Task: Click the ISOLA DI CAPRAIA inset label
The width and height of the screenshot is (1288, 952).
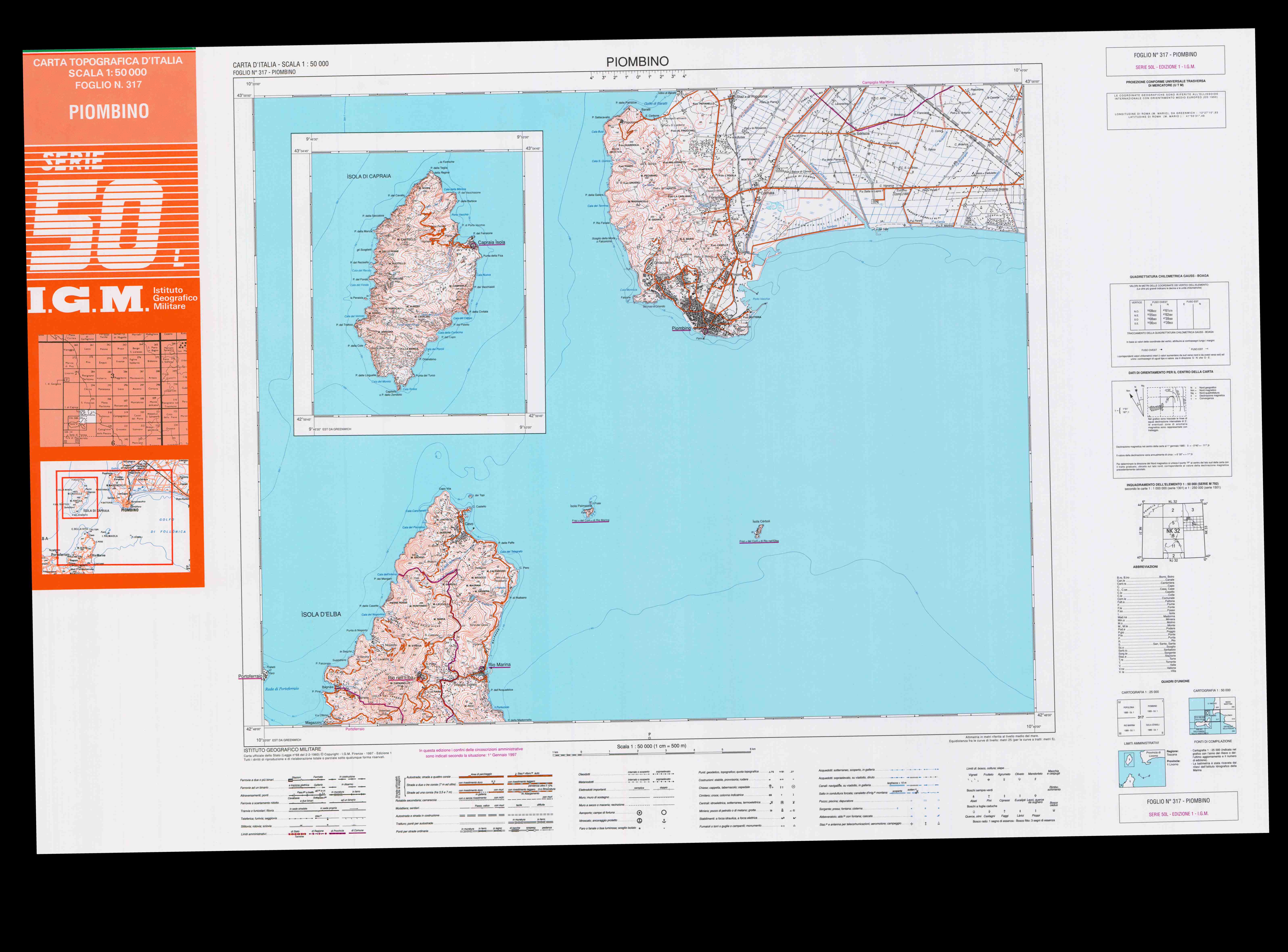Action: [x=369, y=176]
